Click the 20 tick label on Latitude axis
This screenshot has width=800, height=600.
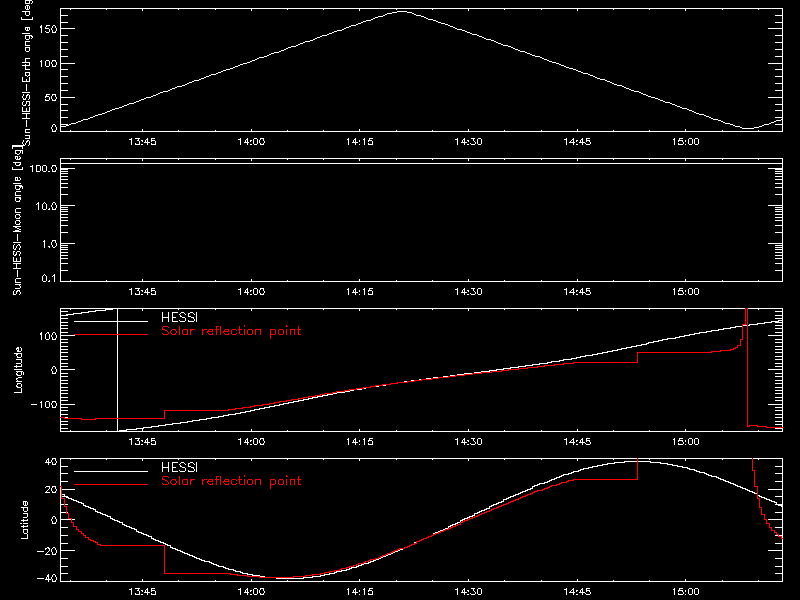pos(51,490)
